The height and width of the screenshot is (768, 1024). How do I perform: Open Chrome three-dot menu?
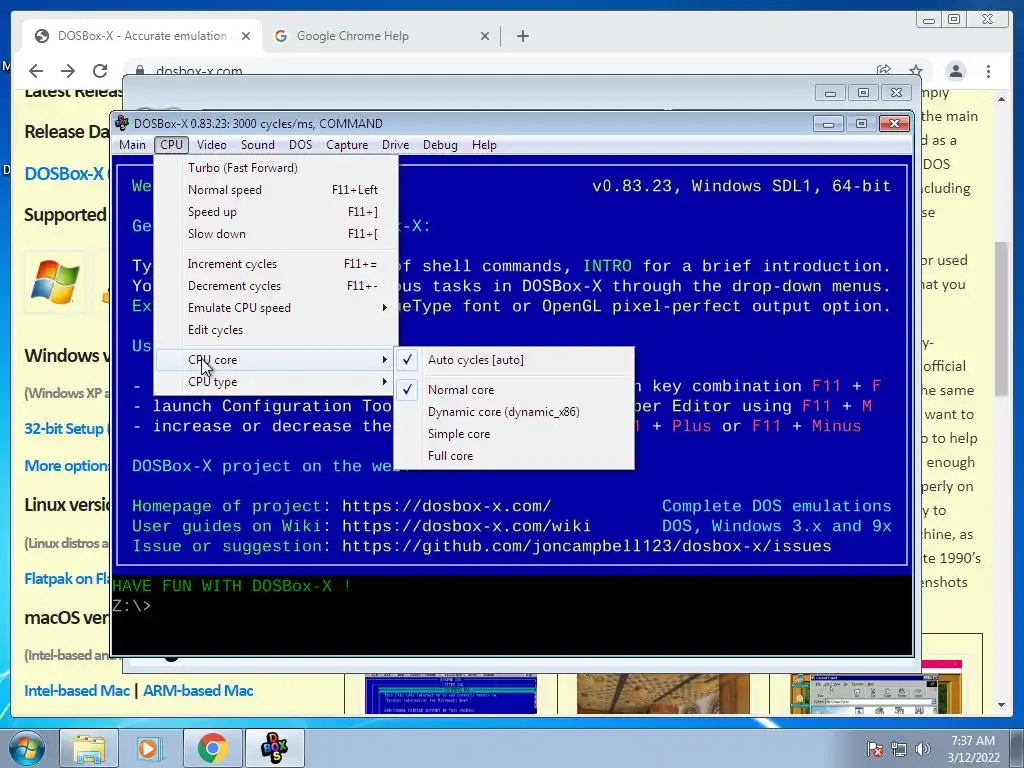(988, 71)
